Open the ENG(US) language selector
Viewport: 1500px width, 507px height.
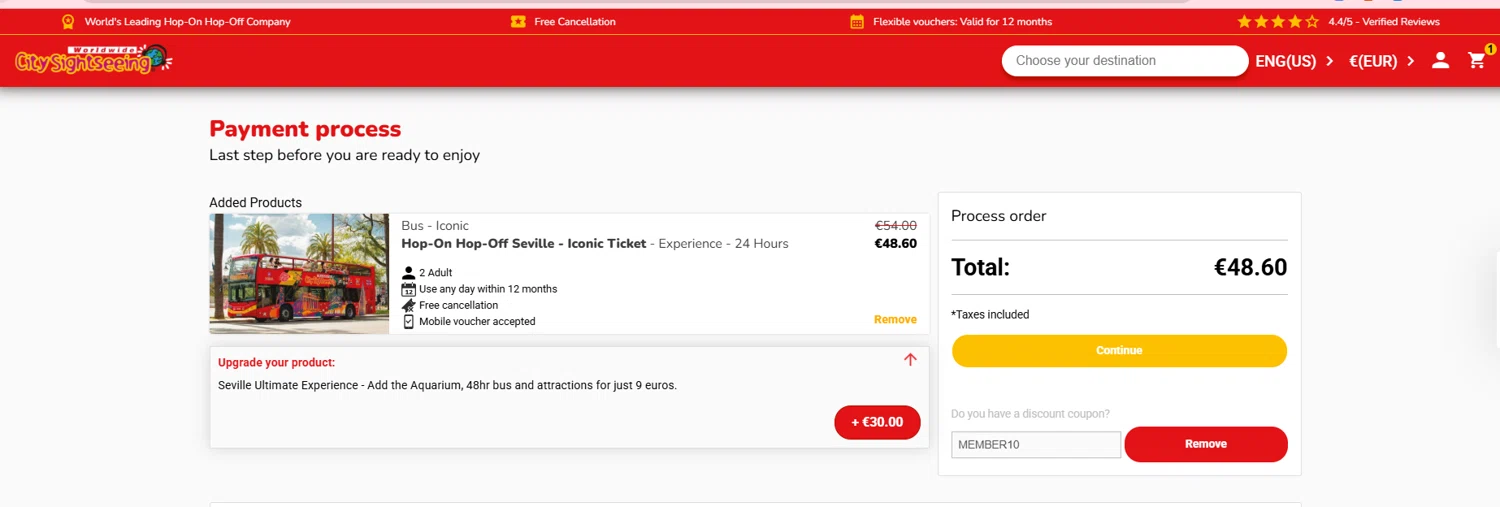pyautogui.click(x=1294, y=61)
